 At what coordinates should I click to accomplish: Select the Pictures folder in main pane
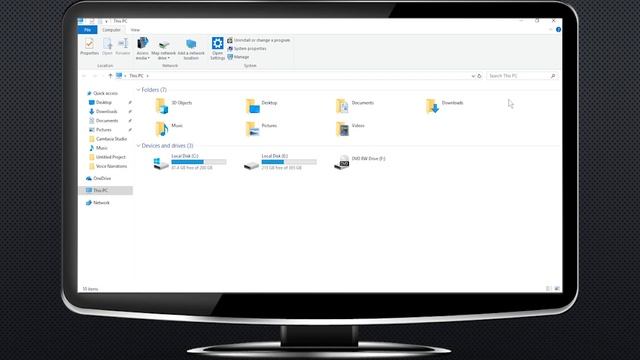point(261,129)
